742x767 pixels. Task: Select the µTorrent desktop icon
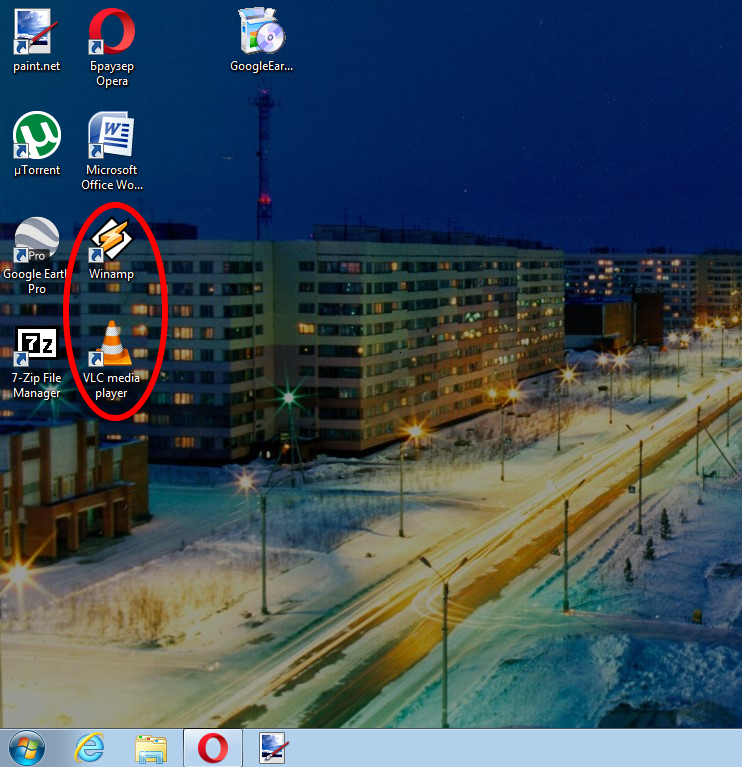click(37, 136)
